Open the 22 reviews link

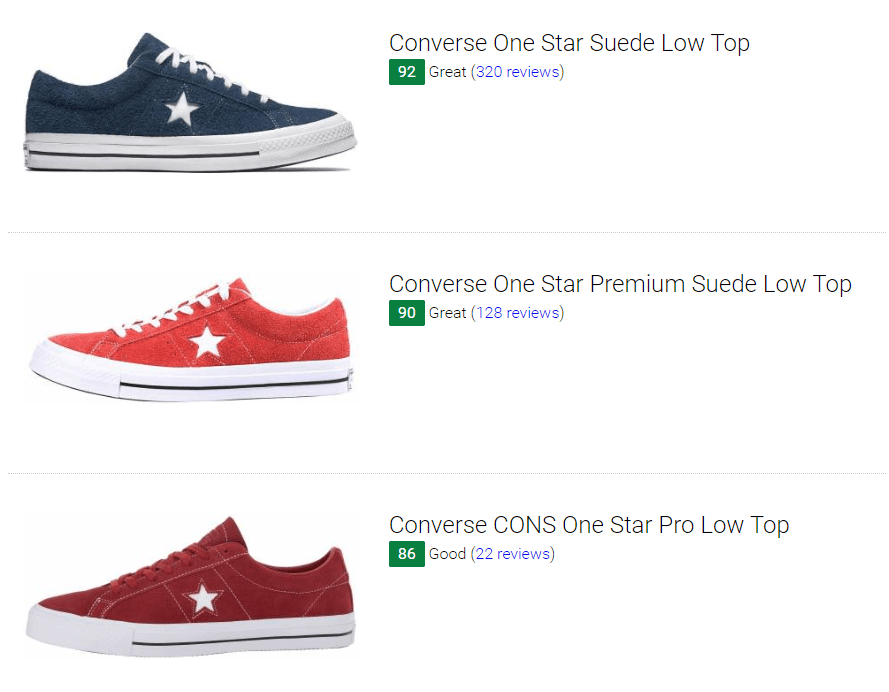(513, 554)
